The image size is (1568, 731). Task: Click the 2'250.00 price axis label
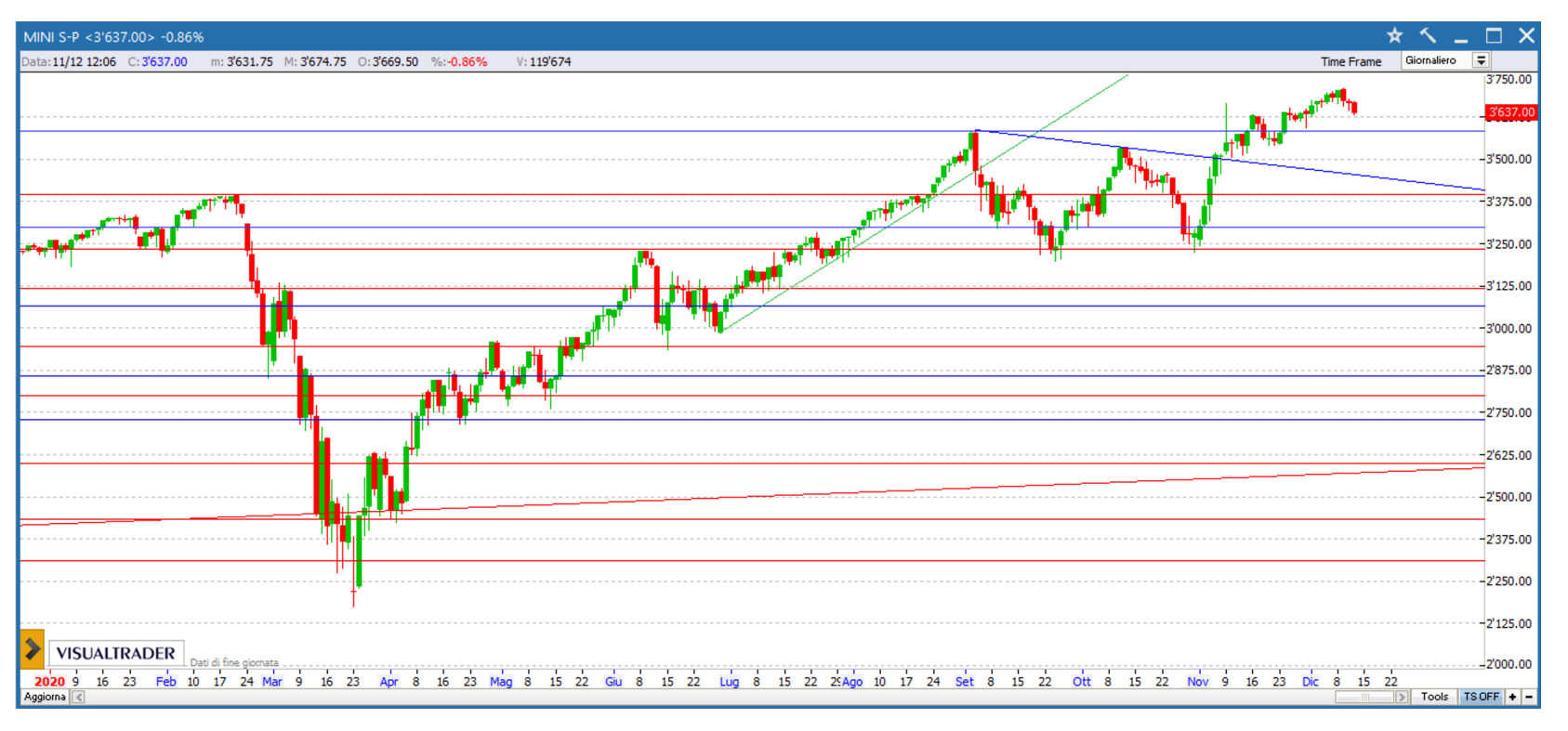(1509, 581)
